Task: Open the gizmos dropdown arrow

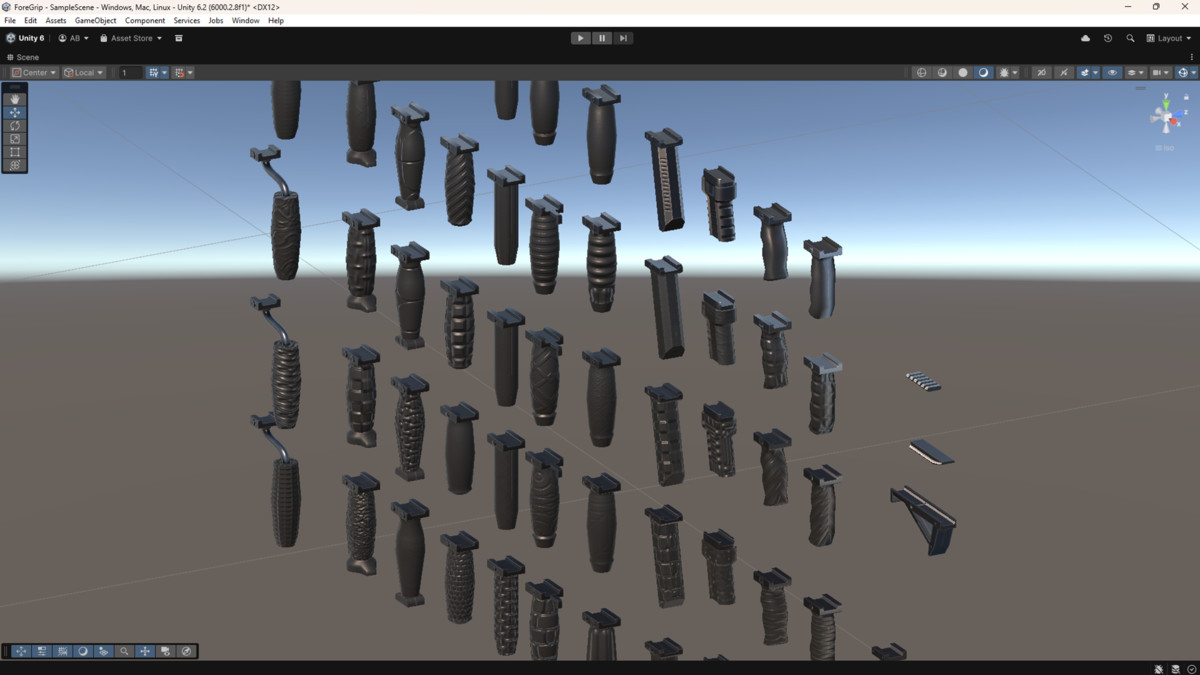Action: 1193,72
